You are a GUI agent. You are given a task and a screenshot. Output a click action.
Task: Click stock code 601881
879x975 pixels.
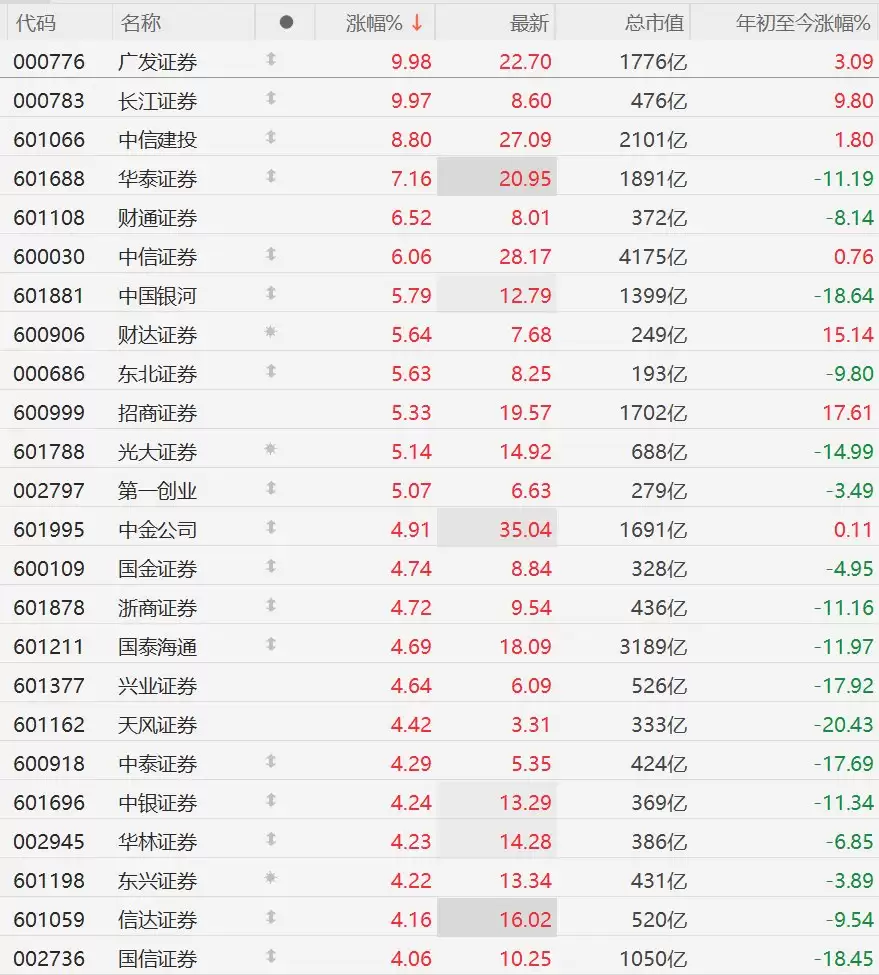click(49, 296)
